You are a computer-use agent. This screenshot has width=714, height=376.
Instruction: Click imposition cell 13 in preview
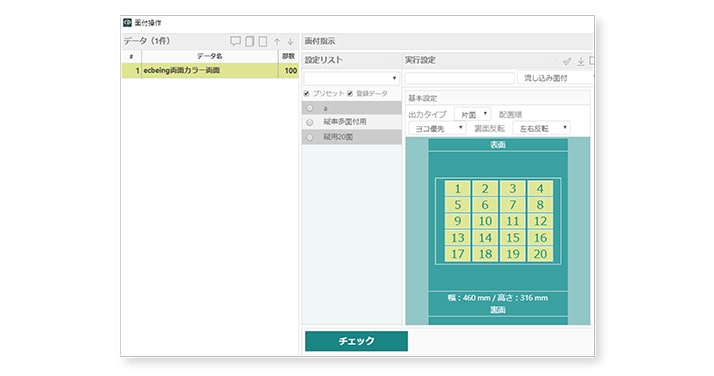coord(458,238)
